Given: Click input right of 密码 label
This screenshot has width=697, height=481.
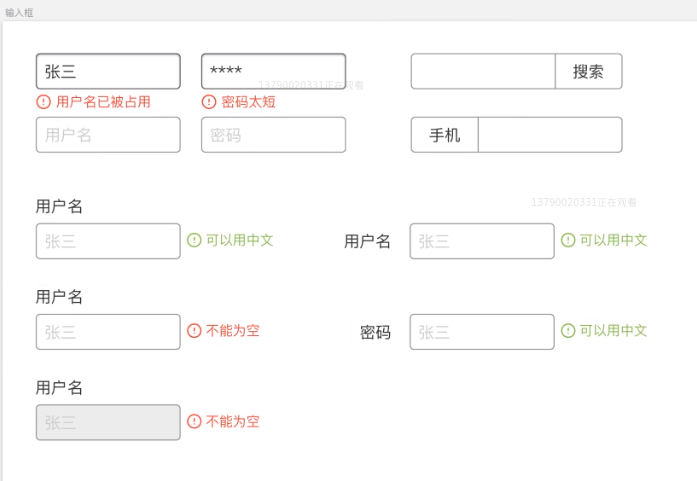Looking at the screenshot, I should 482,332.
